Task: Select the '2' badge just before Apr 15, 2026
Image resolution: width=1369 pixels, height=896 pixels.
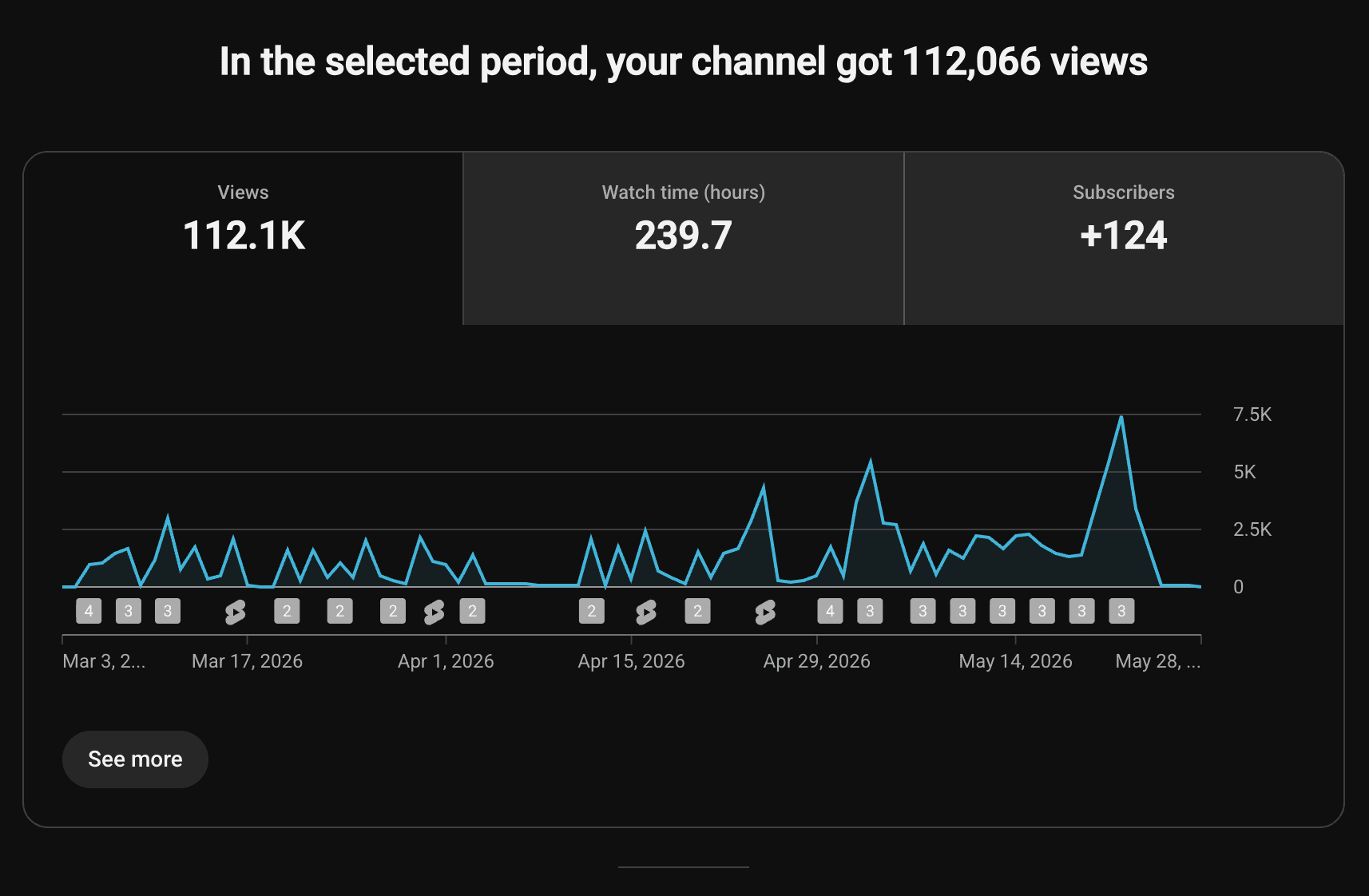Action: [x=592, y=612]
